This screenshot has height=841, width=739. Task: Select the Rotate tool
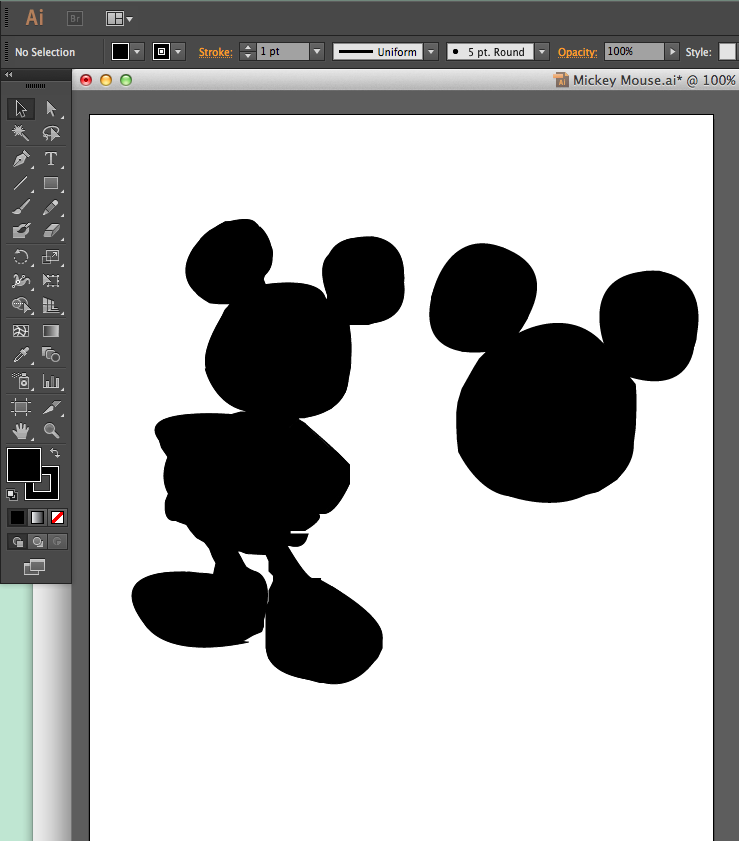(x=21, y=257)
